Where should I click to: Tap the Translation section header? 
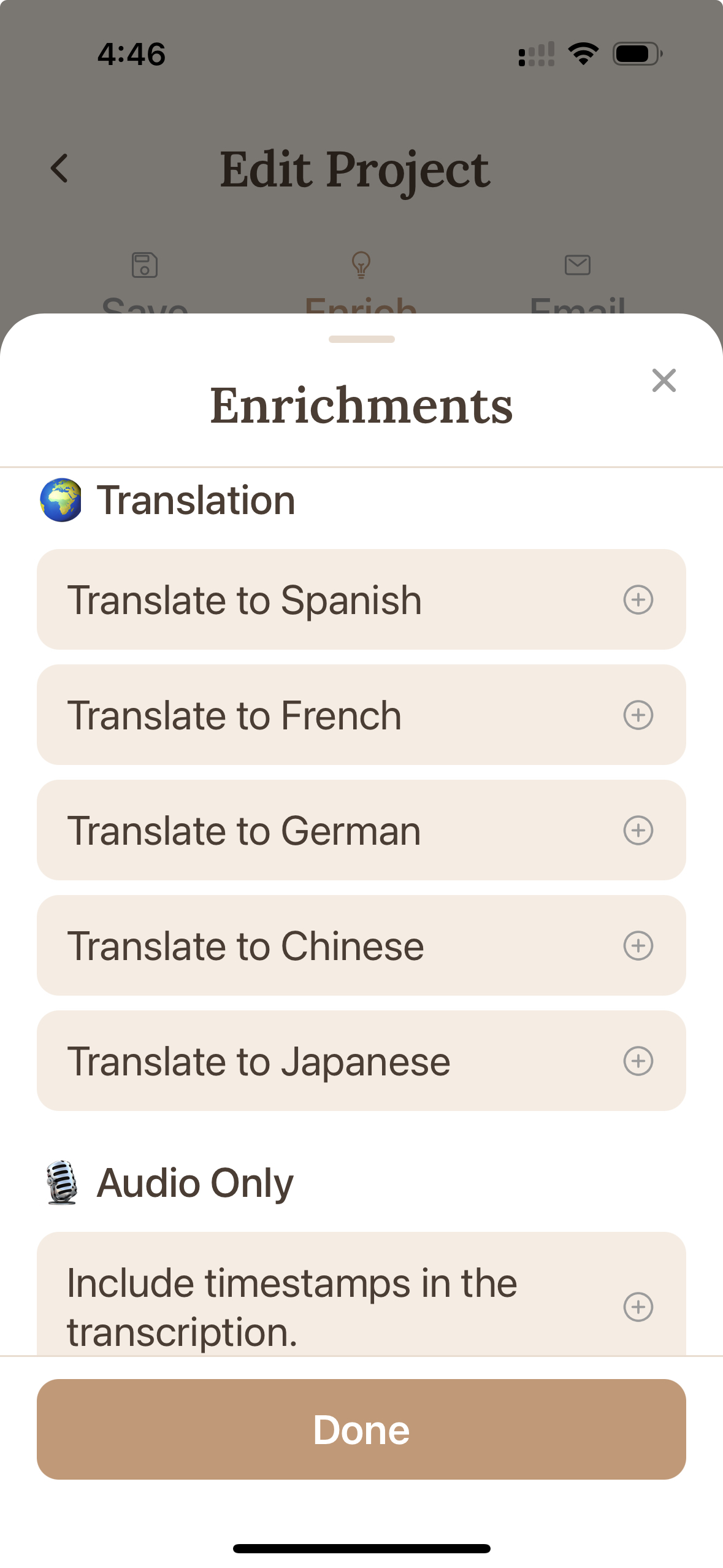[x=196, y=500]
